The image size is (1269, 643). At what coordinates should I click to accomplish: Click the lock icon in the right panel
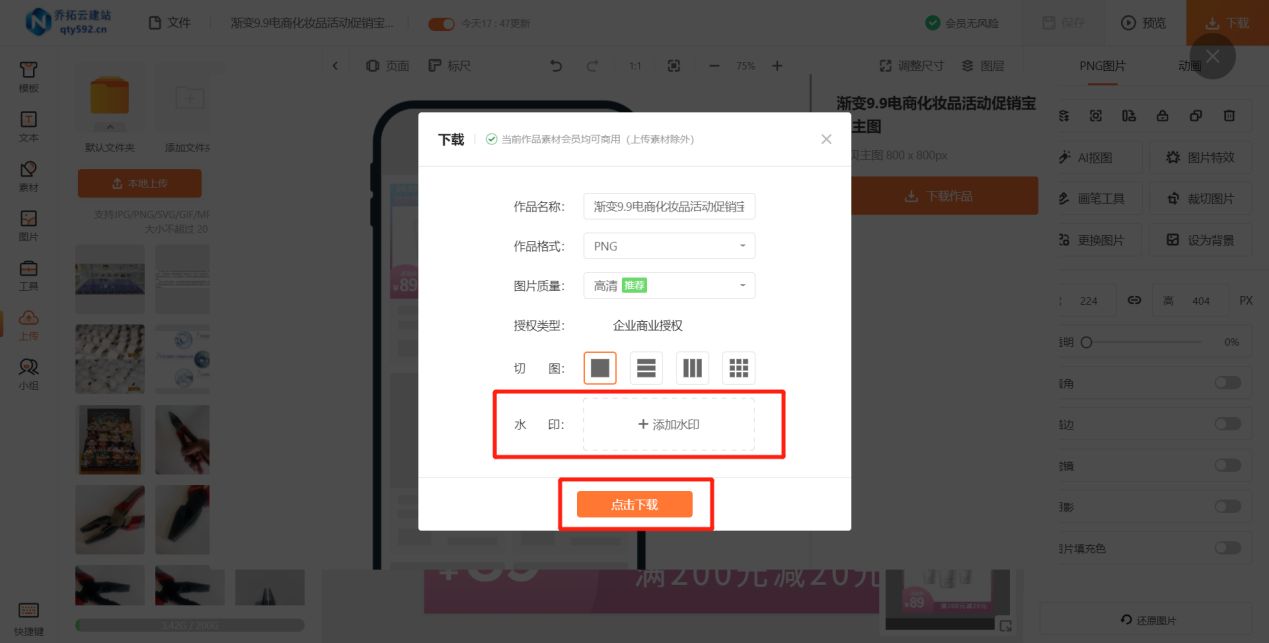[x=1162, y=115]
